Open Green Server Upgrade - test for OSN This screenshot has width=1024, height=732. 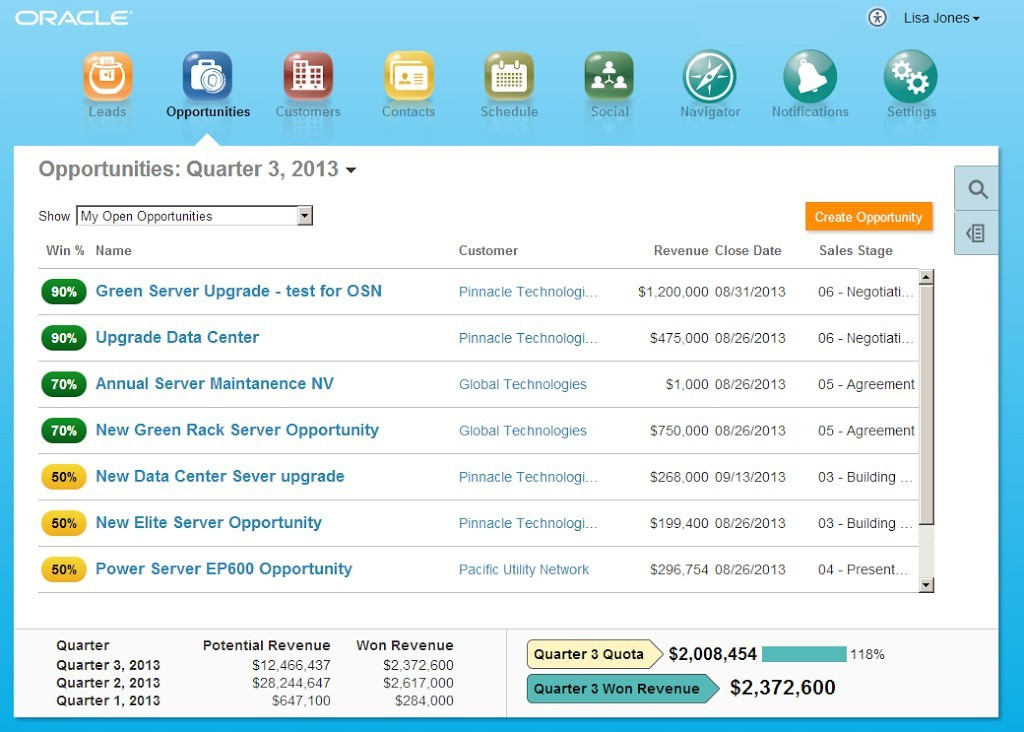click(x=238, y=291)
